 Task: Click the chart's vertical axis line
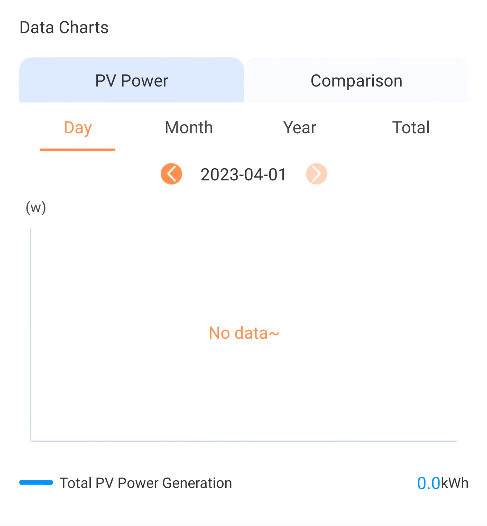31,335
